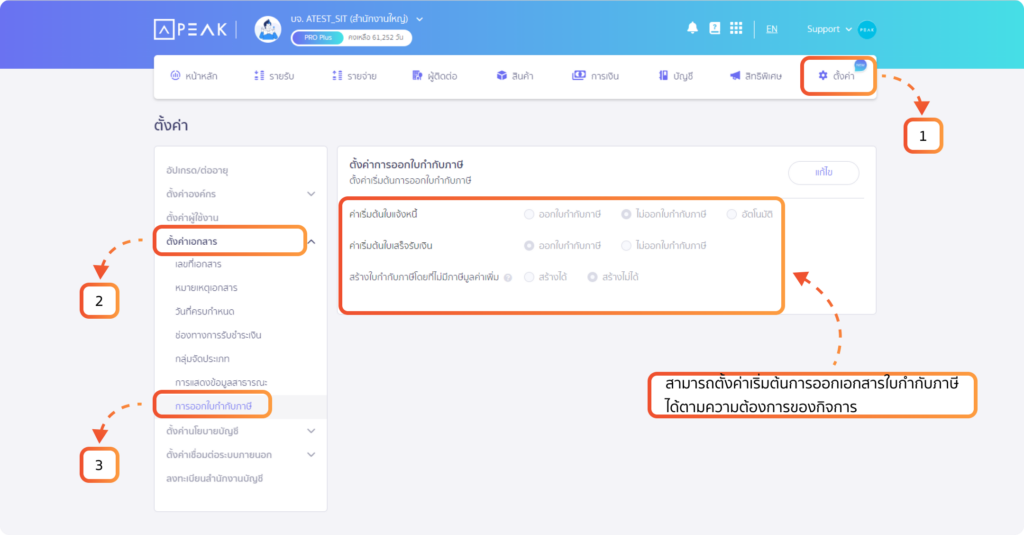Open the วันที่ครบกำหนด submenu
Viewport: 1024px width, 535px height.
pos(204,312)
